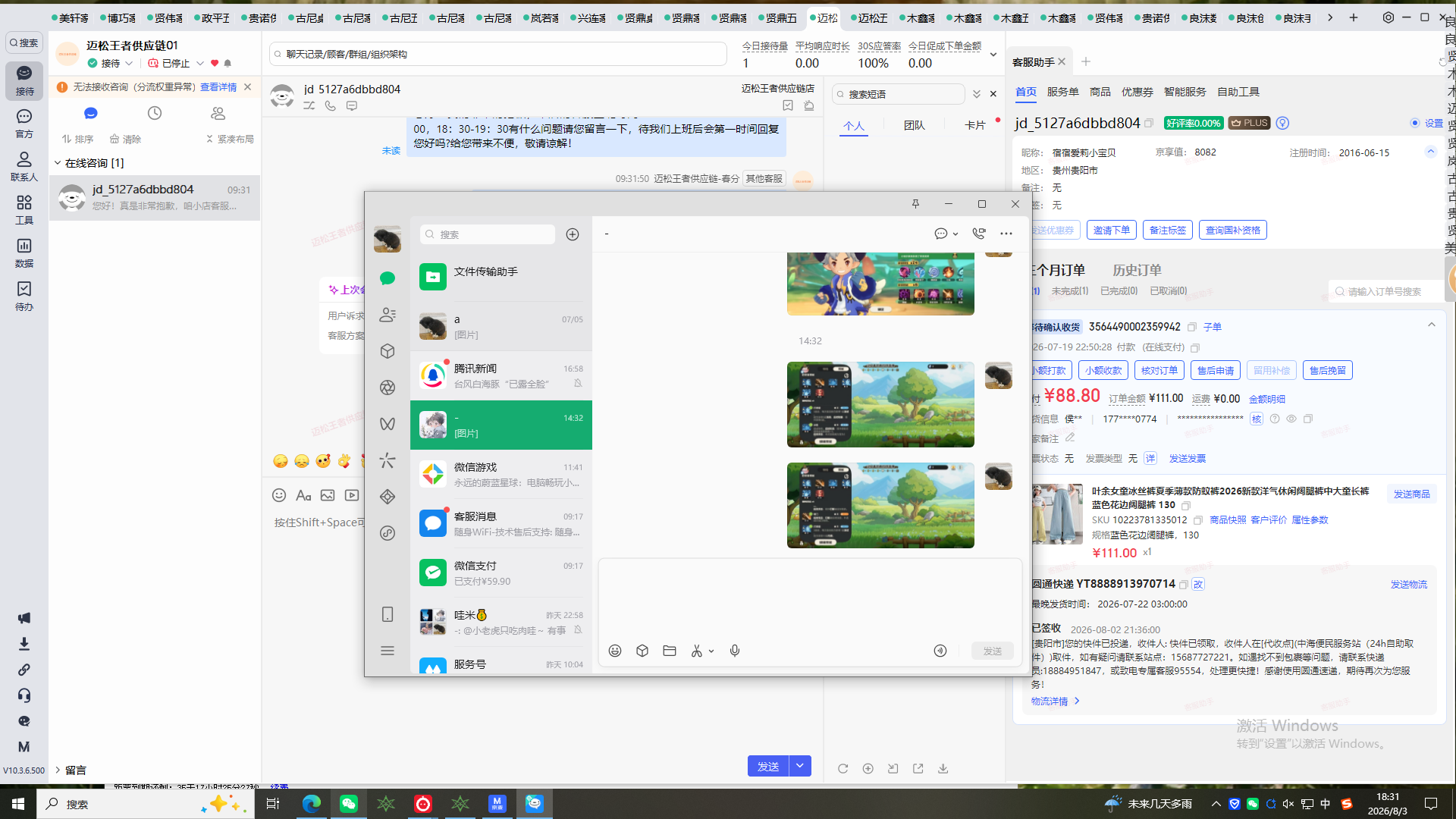Open Windows Start menu
1456x819 pixels.
[18, 804]
